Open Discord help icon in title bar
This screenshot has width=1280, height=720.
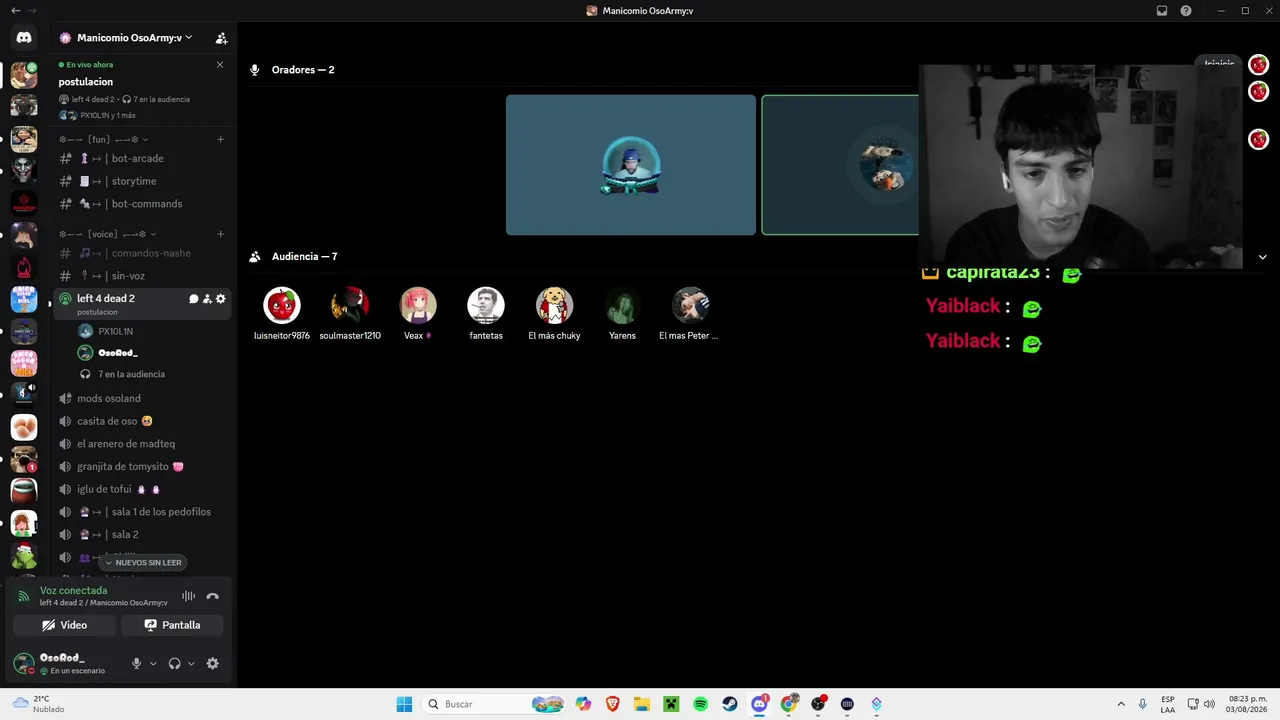pyautogui.click(x=1186, y=11)
